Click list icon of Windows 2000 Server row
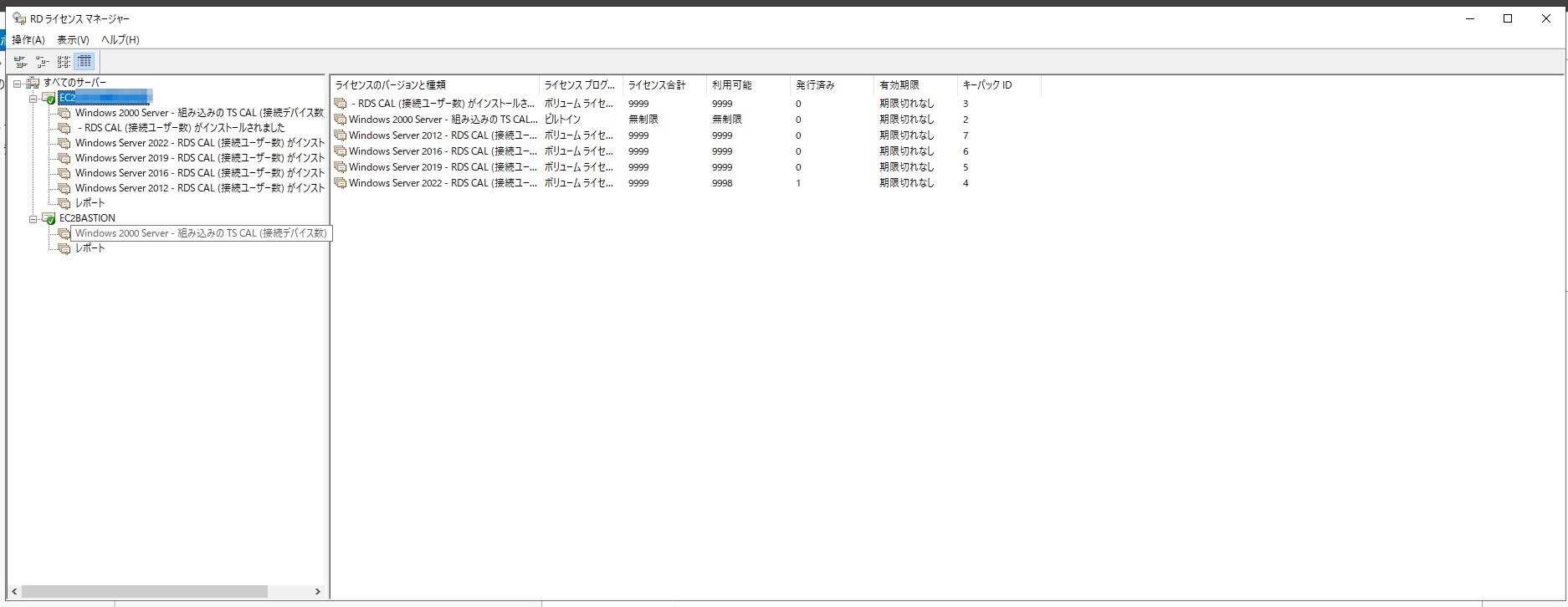This screenshot has width=1568, height=607. pos(341,120)
